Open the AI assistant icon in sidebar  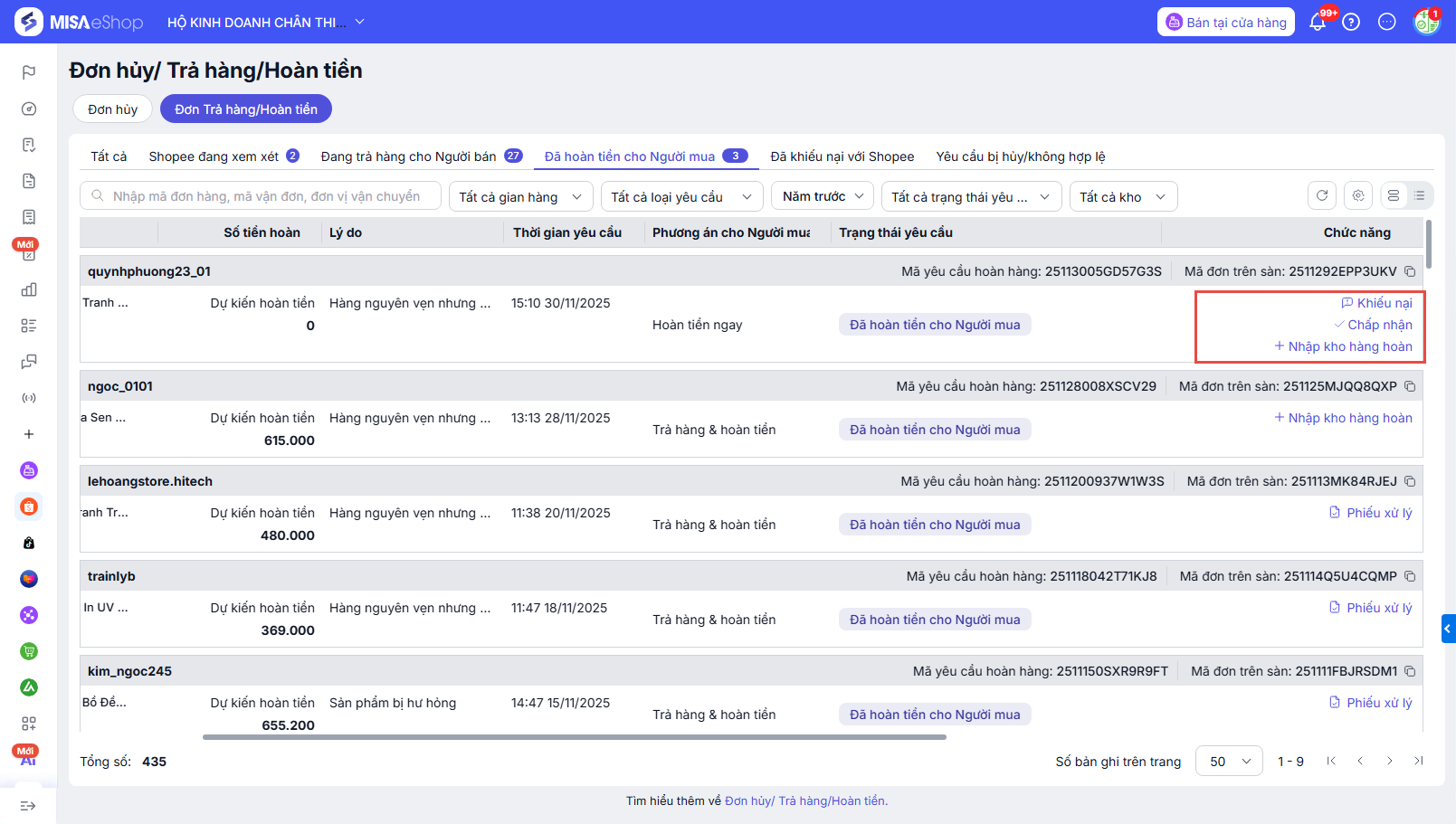[x=28, y=758]
